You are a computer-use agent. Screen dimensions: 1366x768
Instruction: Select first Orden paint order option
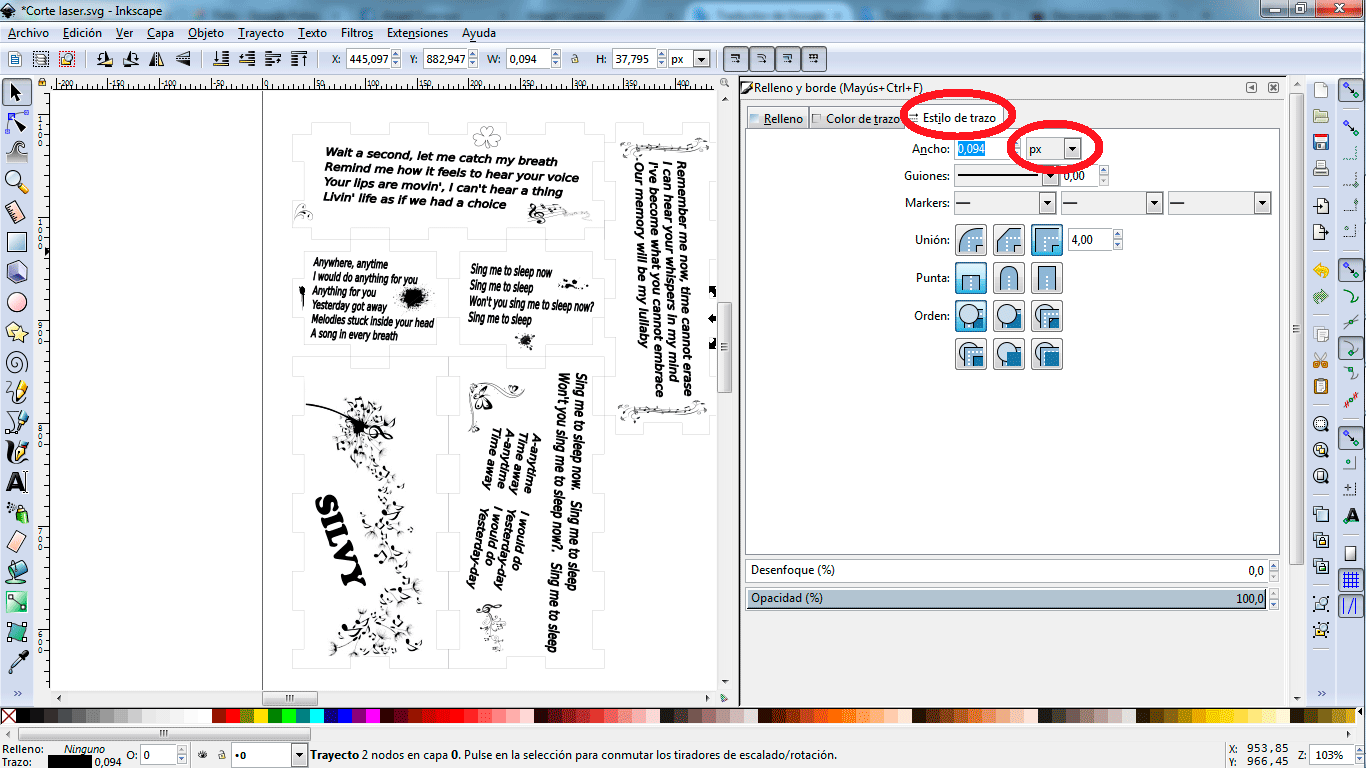pyautogui.click(x=971, y=316)
